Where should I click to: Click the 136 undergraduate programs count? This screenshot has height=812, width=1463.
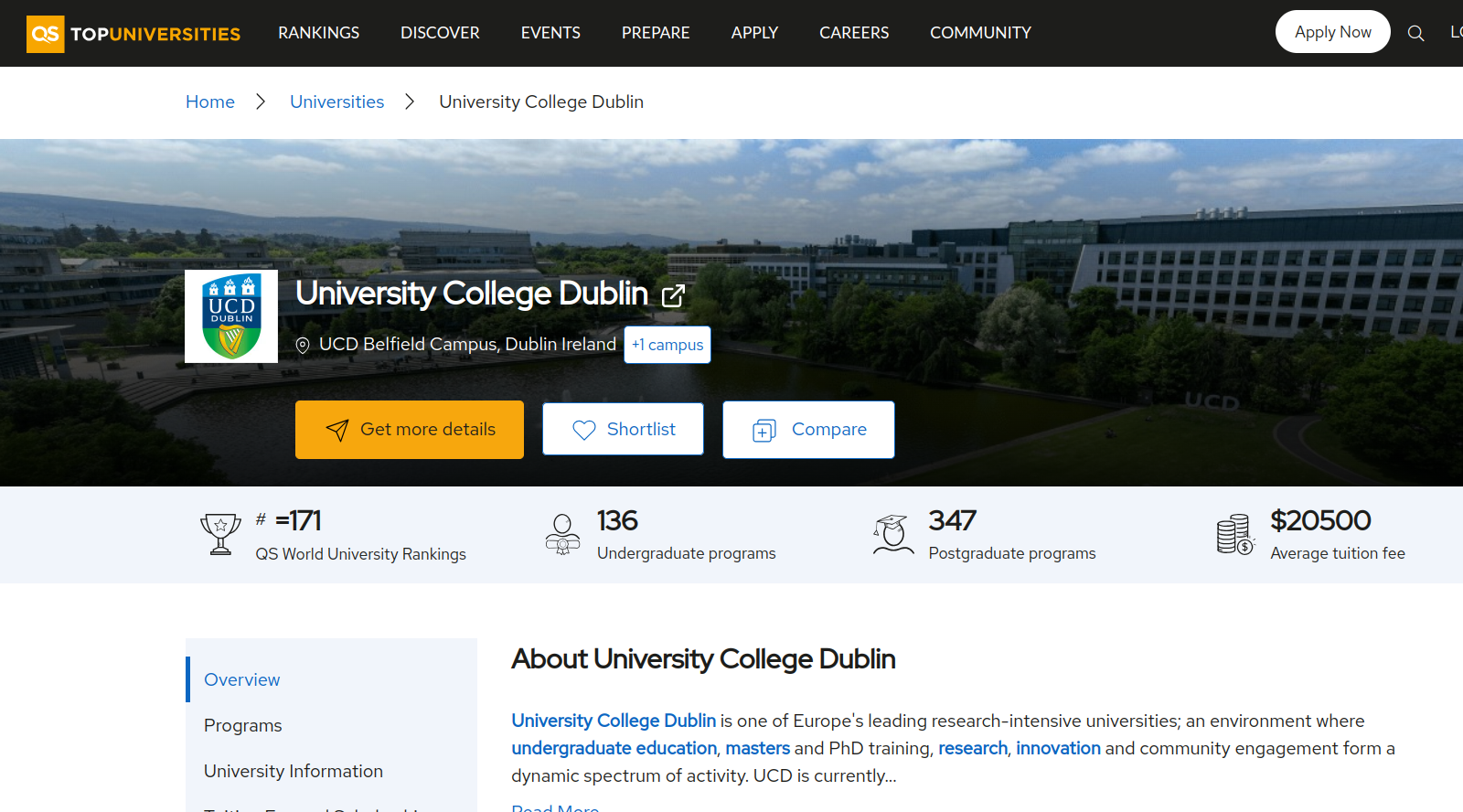tap(617, 520)
